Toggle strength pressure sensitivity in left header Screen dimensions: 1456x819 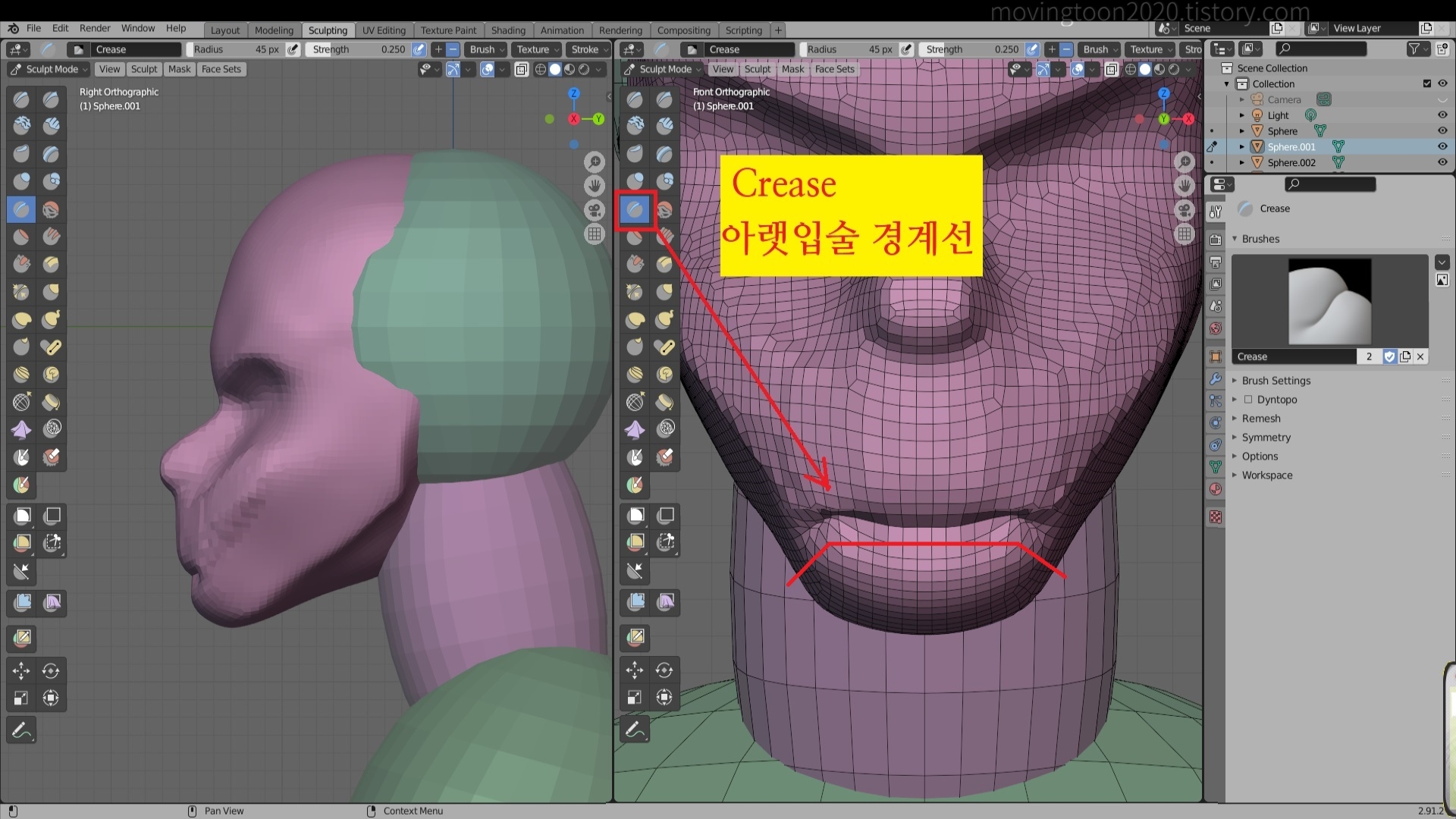(419, 49)
